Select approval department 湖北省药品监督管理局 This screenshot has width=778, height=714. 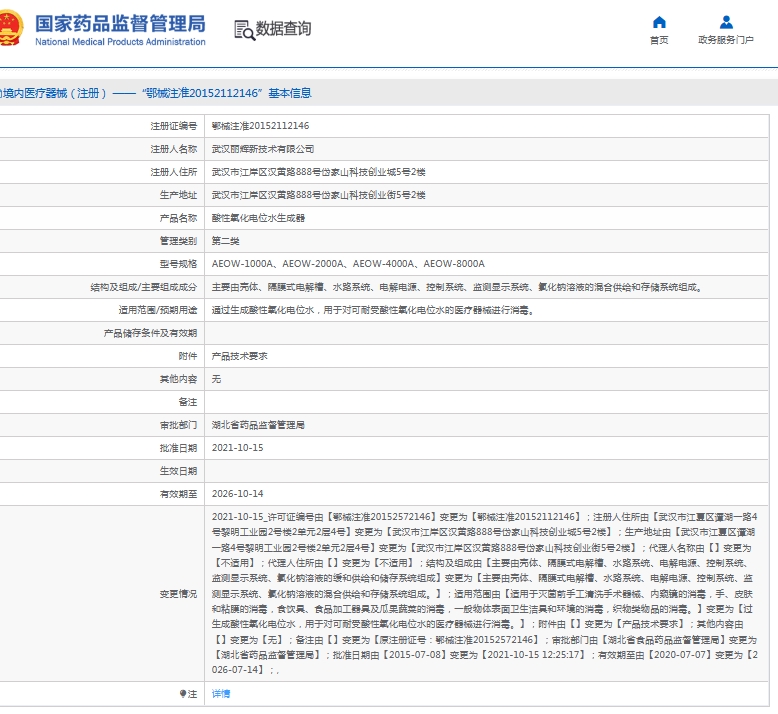(x=258, y=425)
